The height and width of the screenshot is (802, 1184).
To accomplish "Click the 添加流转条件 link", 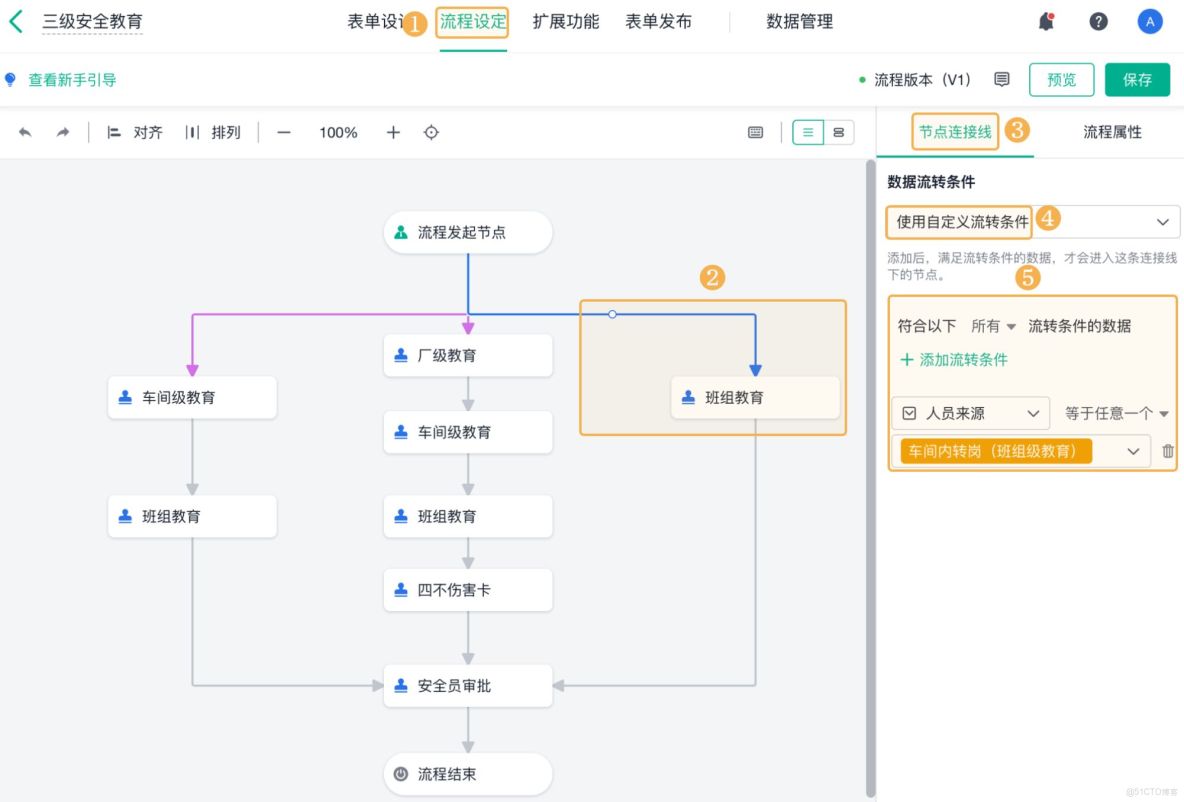I will 954,360.
